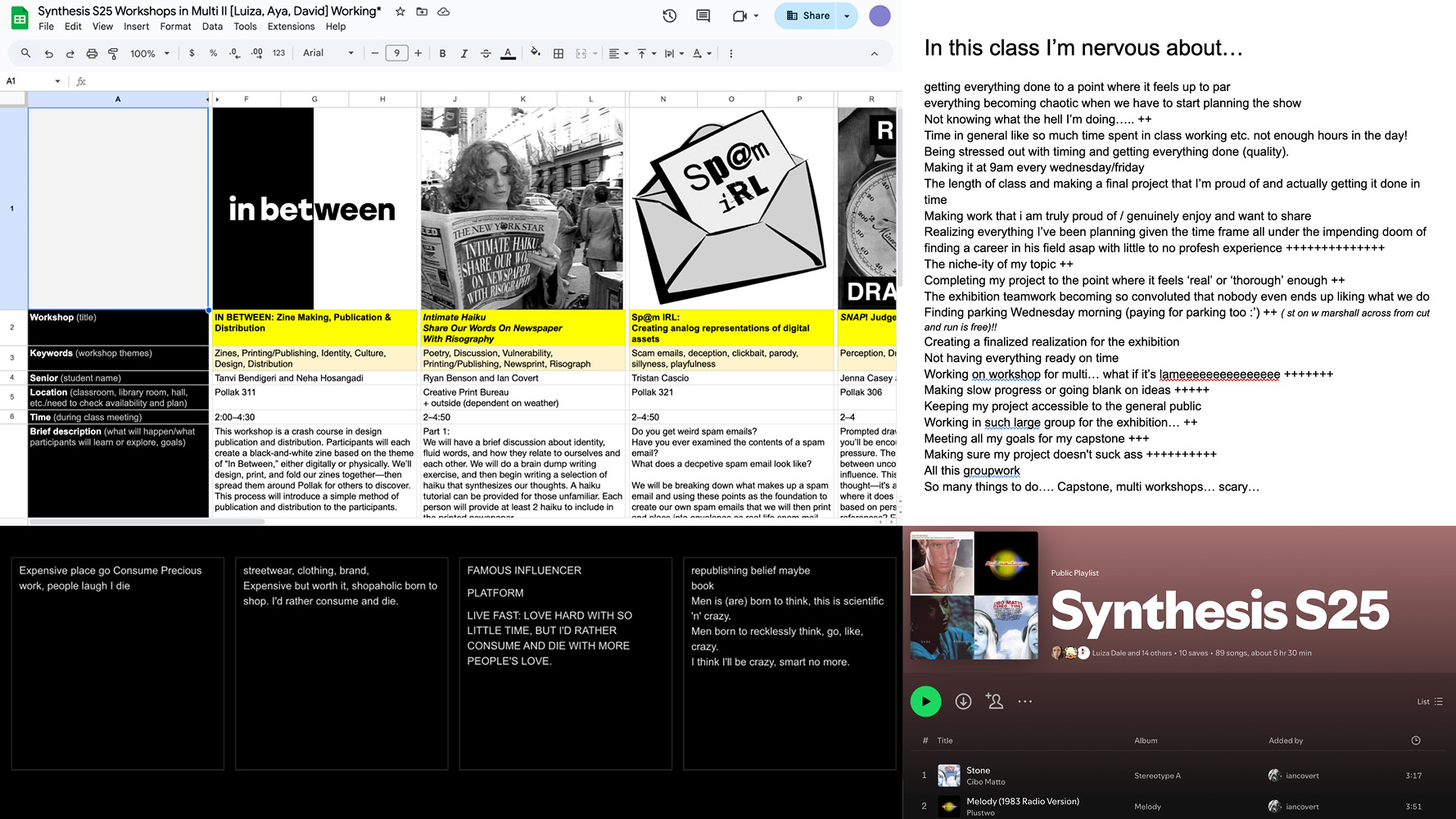Open the fill color paint bucket
Image resolution: width=1456 pixels, height=819 pixels.
(x=535, y=52)
